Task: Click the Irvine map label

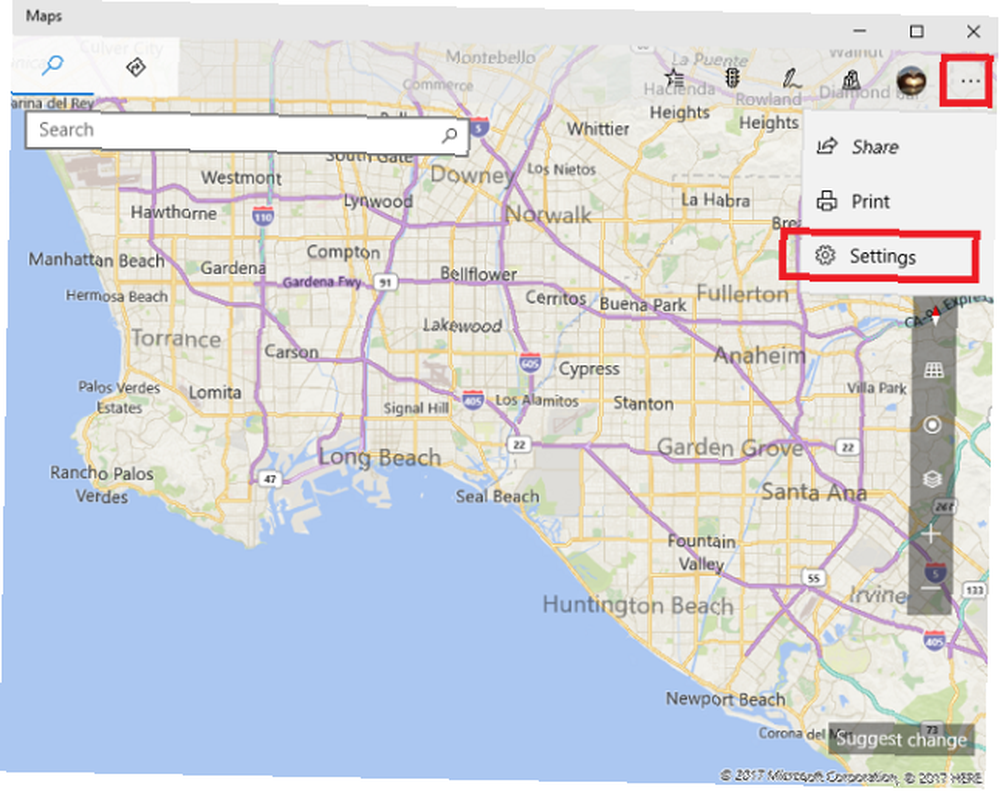Action: [x=878, y=595]
